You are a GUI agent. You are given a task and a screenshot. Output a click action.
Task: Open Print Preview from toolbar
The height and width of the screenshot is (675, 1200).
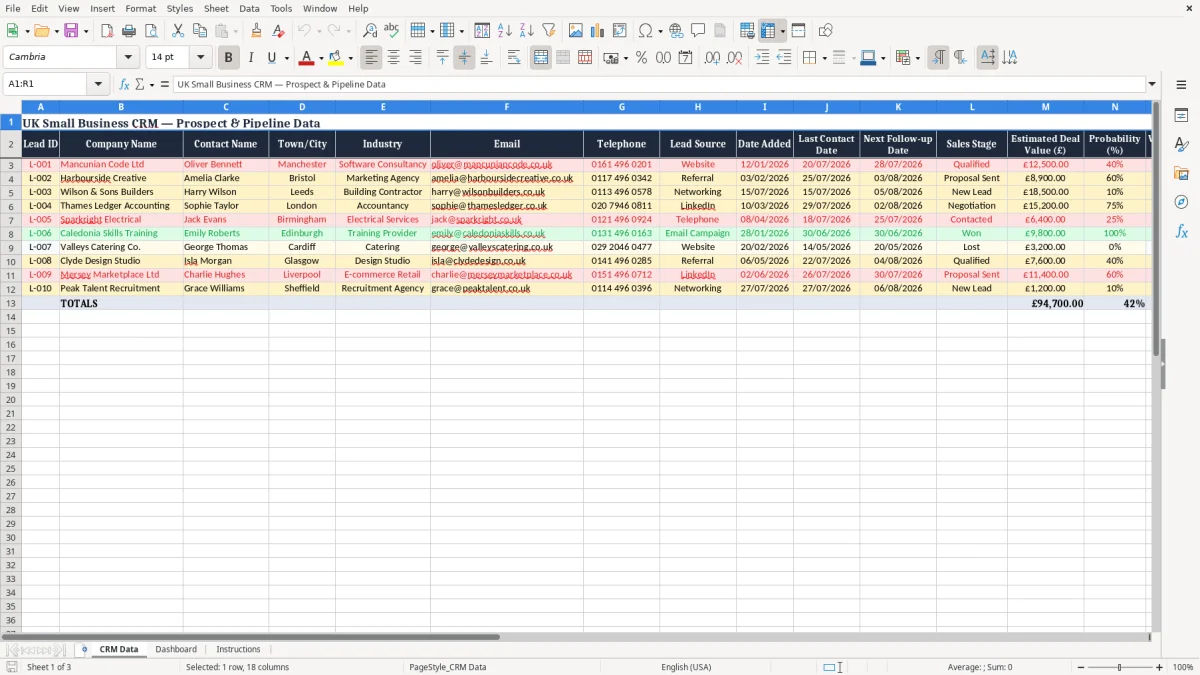[x=151, y=31]
